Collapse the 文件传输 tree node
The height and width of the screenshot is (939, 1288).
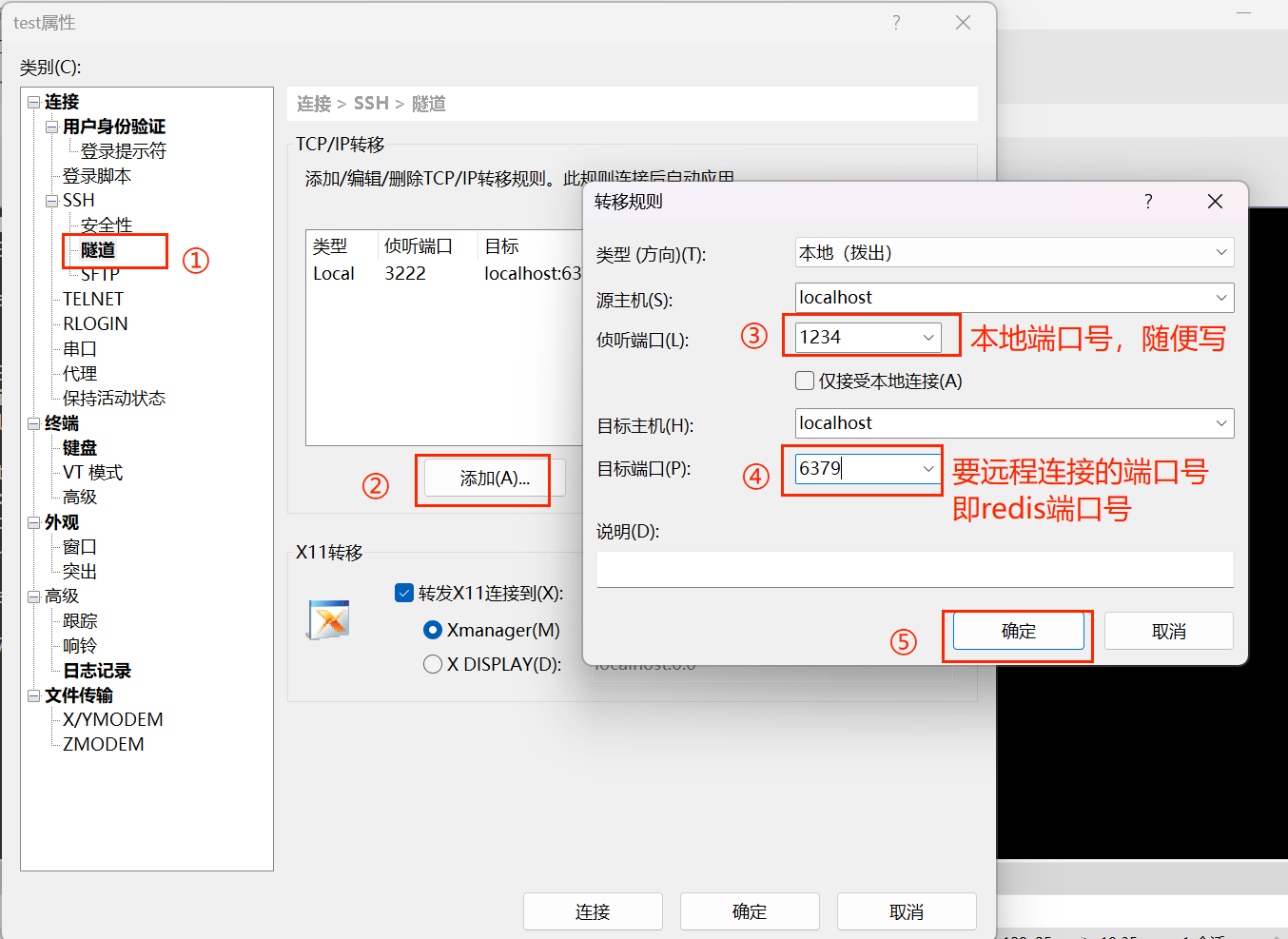pyautogui.click(x=34, y=695)
